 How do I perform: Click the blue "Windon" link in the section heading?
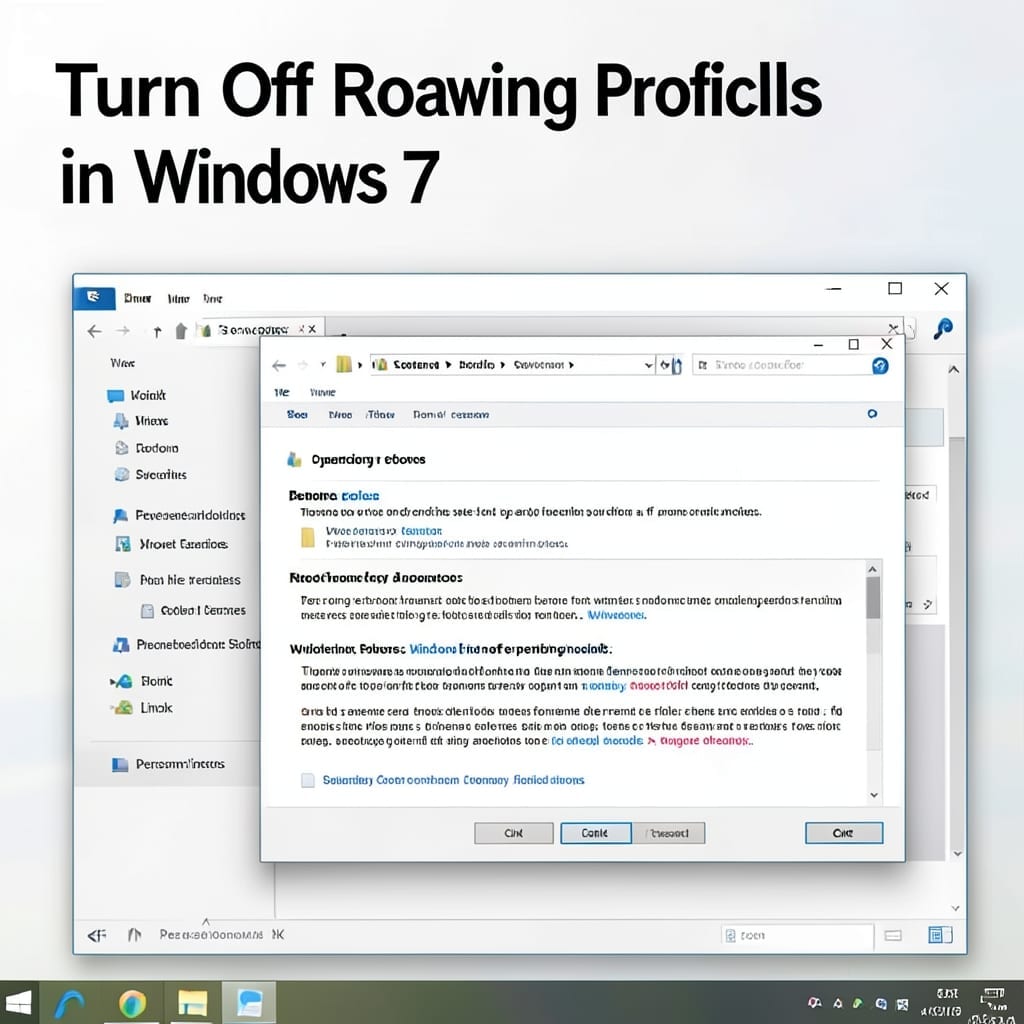[432, 649]
